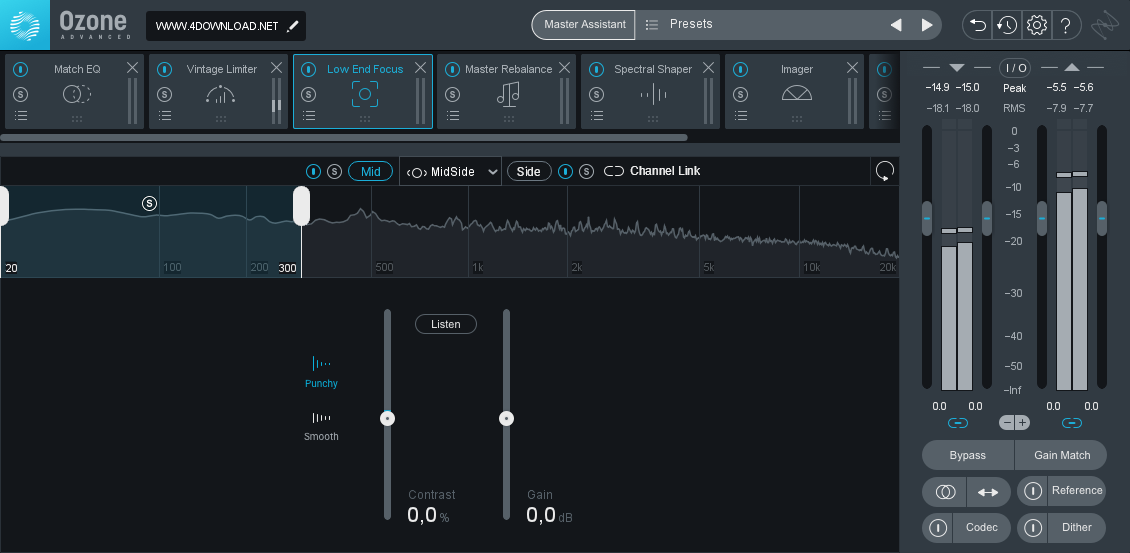The image size is (1130, 553).
Task: Enable the Codec power toggle
Action: point(938,528)
